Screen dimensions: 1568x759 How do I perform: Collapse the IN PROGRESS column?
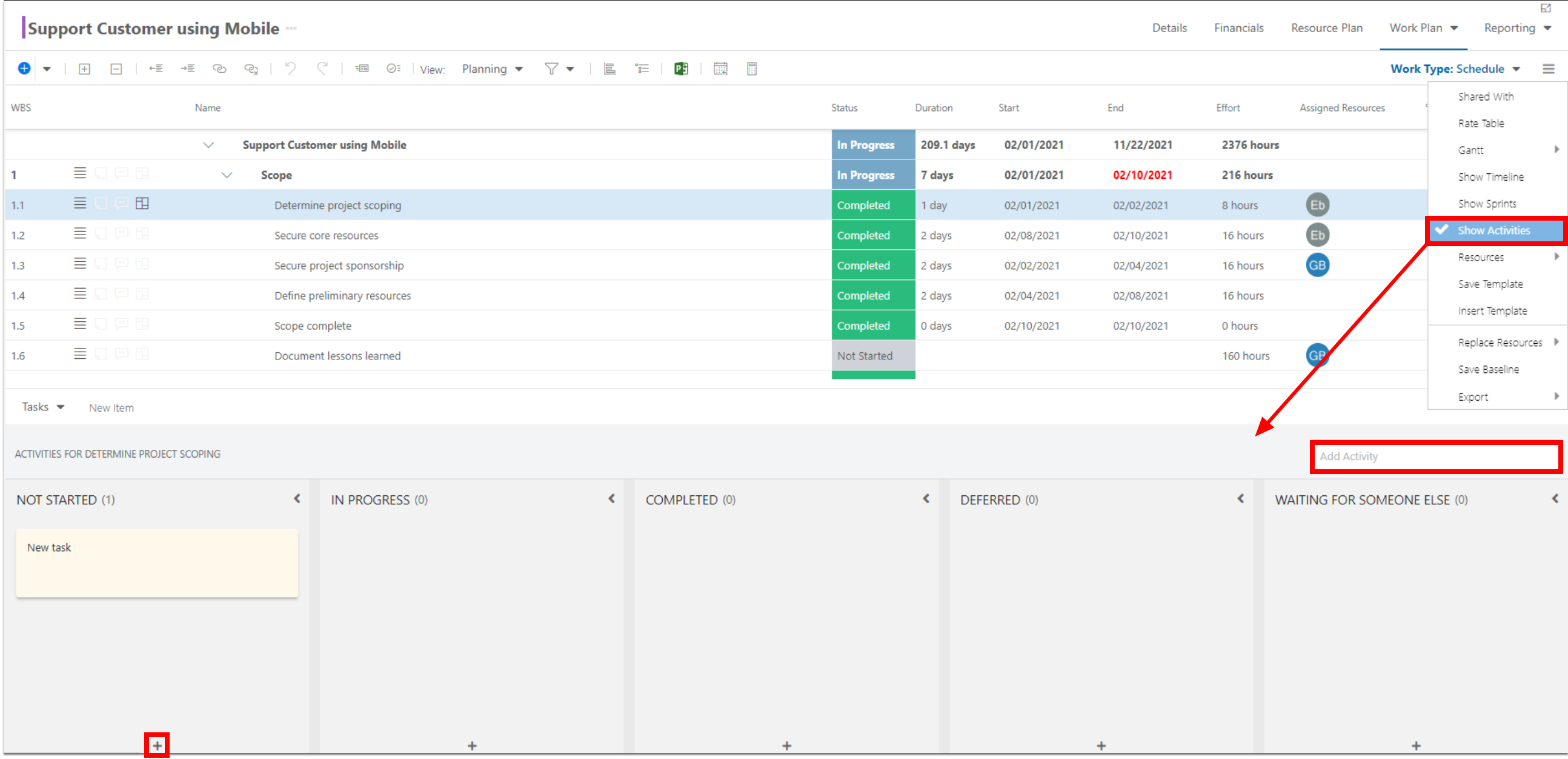click(612, 498)
